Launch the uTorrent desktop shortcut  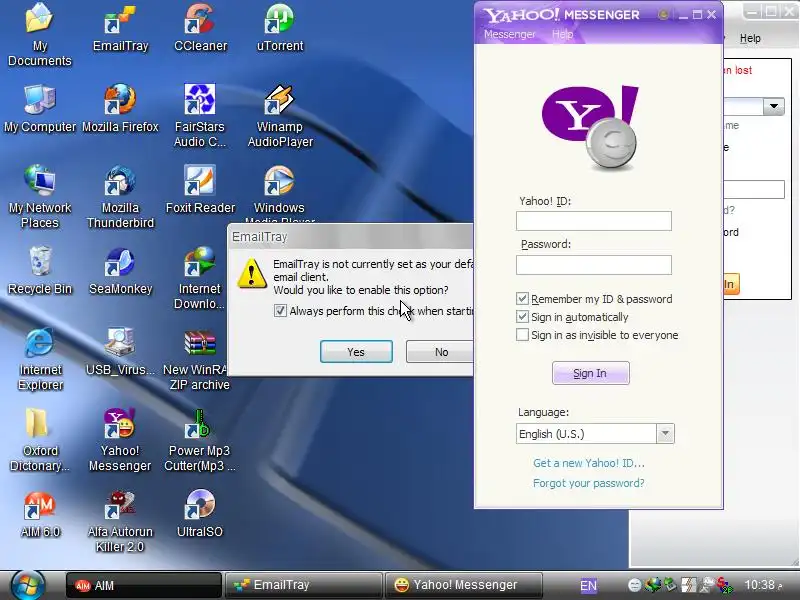(280, 28)
